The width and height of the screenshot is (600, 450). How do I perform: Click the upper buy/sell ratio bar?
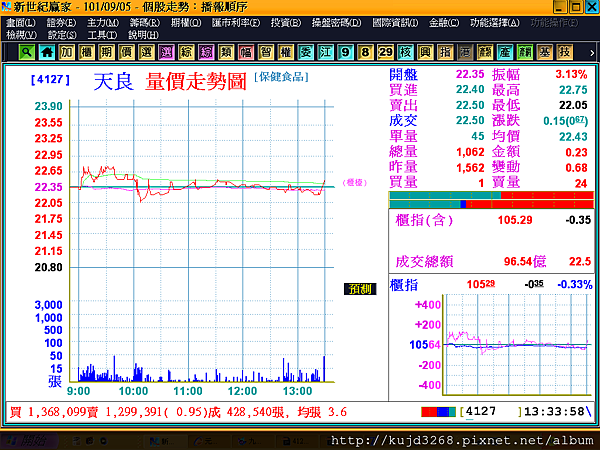491,195
